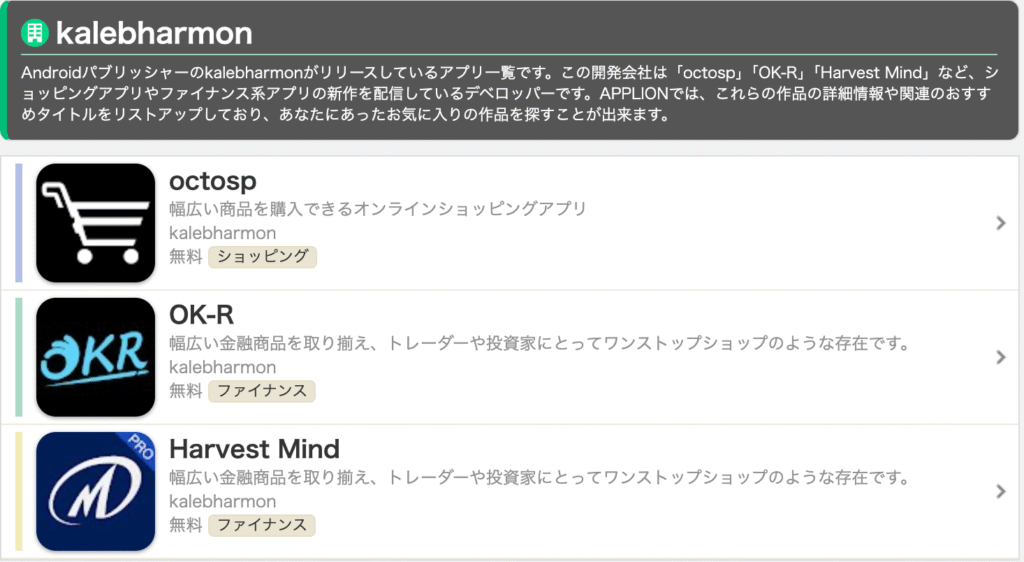Select the ファイナンス tag under Harvest Mind
This screenshot has width=1024, height=562.
pos(262,524)
